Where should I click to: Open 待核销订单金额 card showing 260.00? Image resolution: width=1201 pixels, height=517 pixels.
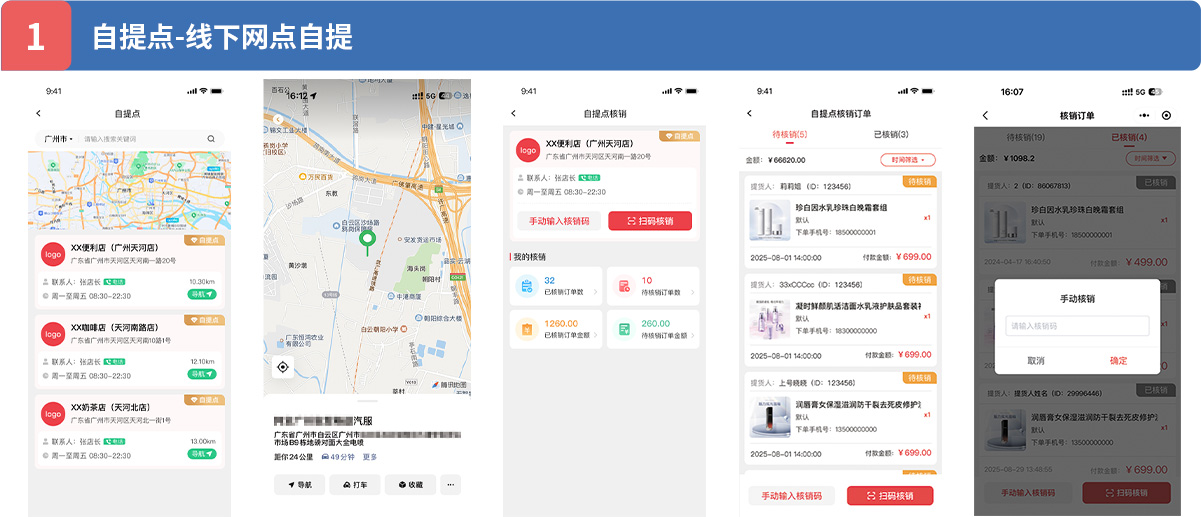coord(653,329)
